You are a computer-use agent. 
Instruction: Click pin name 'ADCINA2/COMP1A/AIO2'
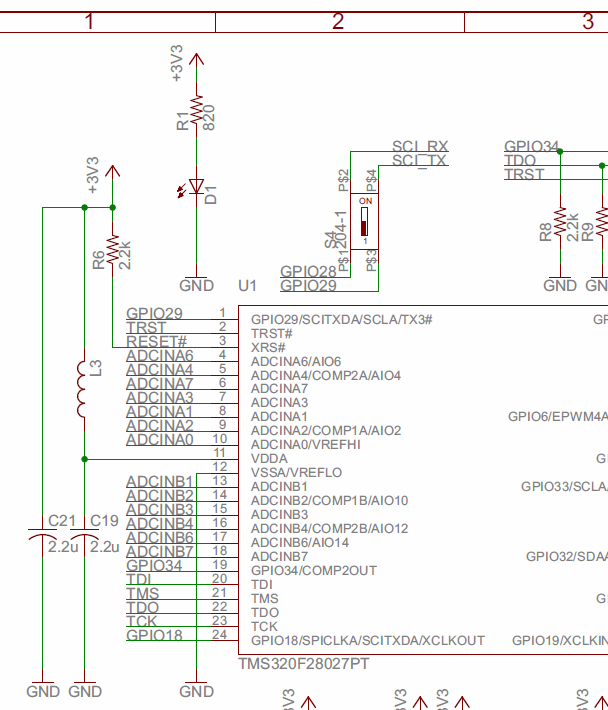[x=326, y=431]
